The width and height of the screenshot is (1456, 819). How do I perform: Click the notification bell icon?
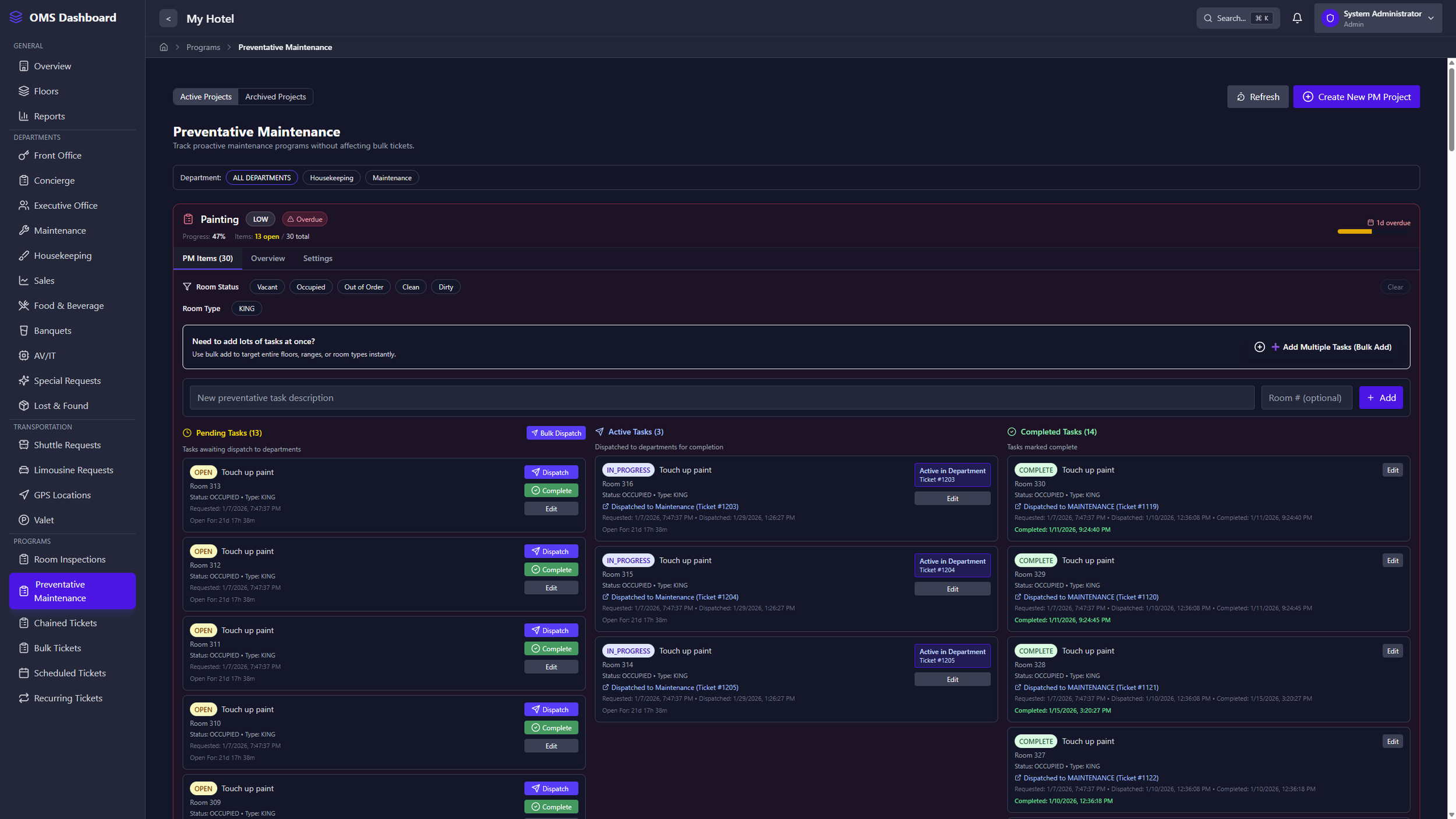1296,18
